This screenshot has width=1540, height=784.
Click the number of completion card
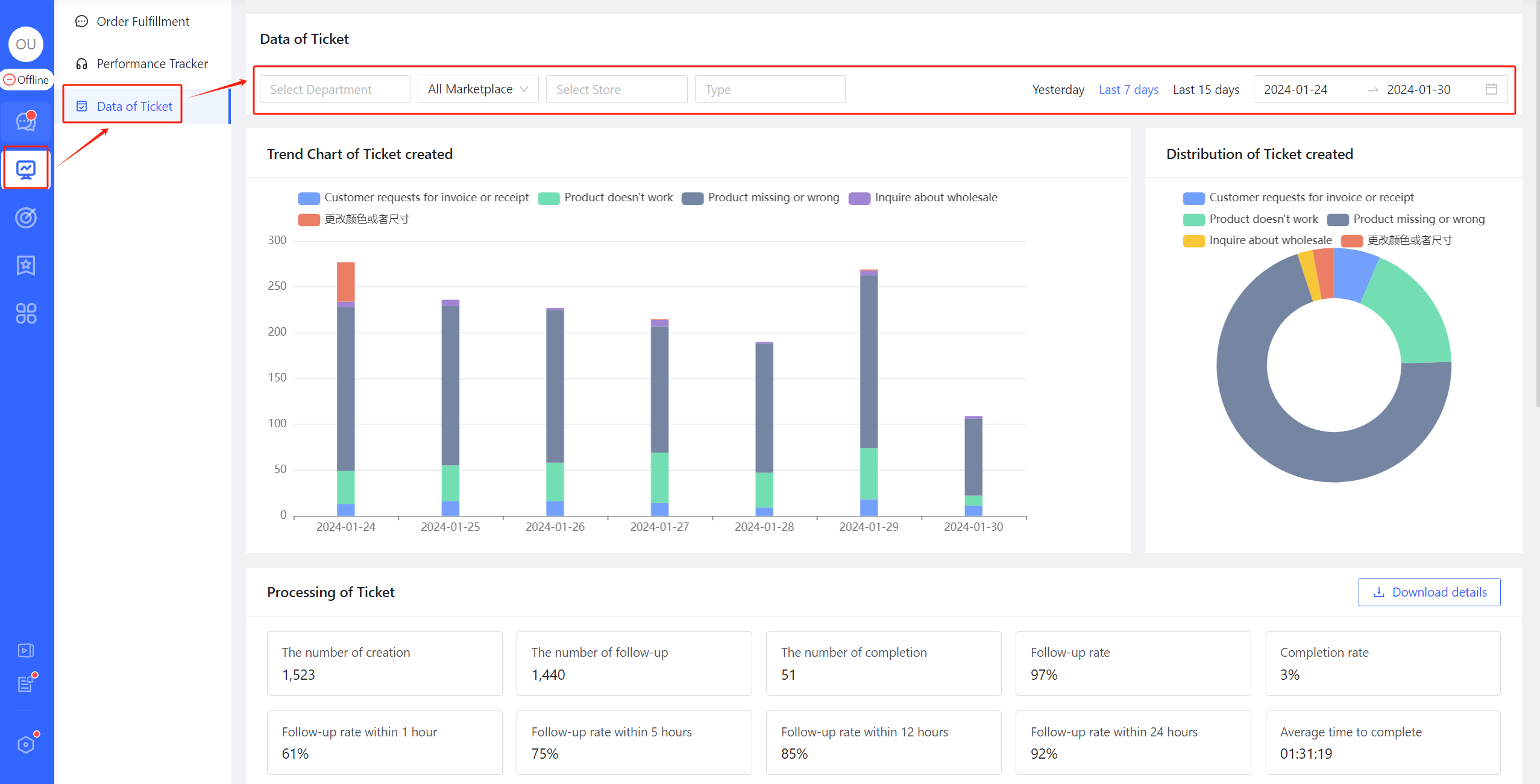coord(884,663)
